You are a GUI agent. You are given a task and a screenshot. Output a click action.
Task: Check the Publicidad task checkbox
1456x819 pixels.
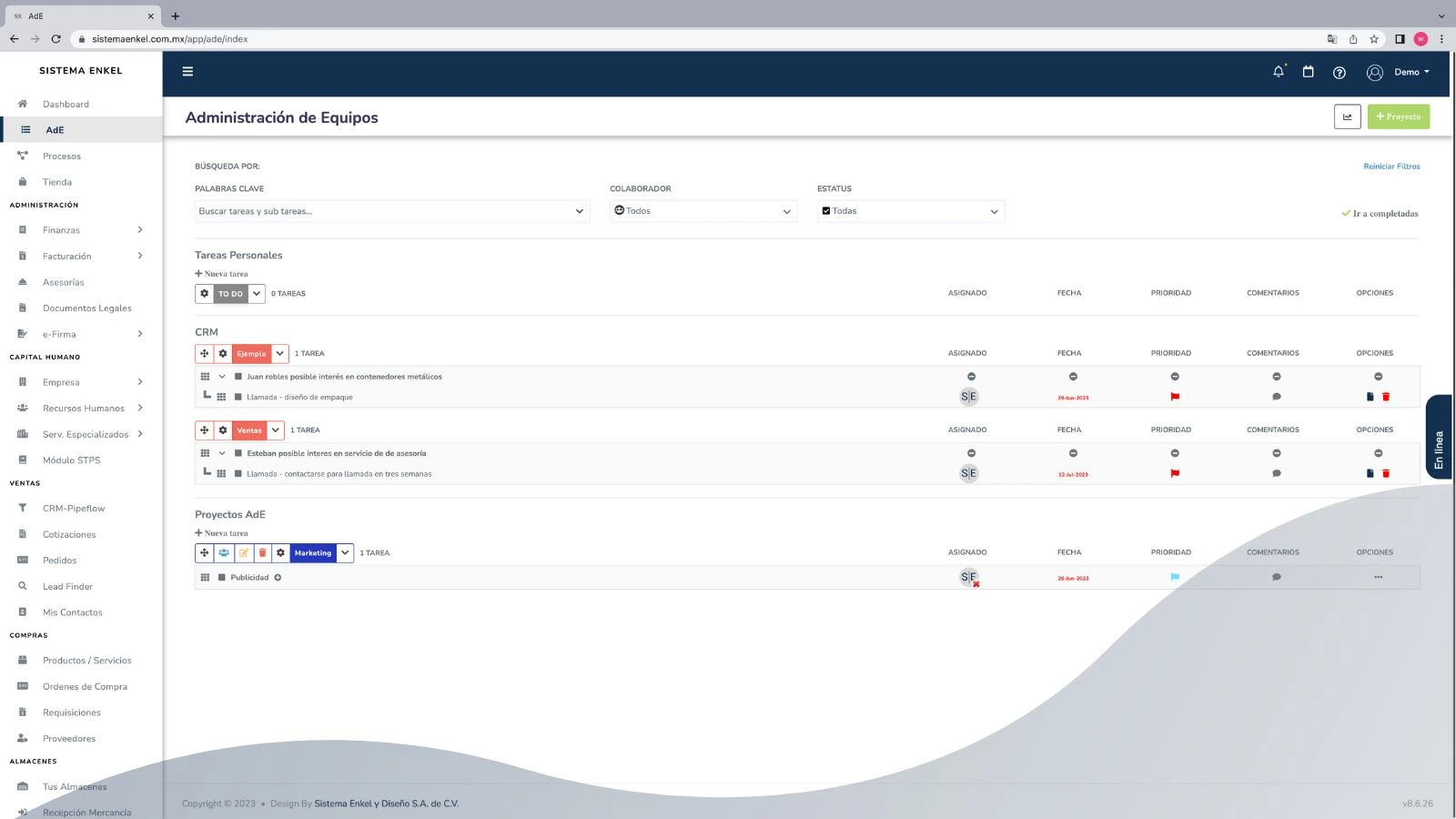[x=221, y=578]
